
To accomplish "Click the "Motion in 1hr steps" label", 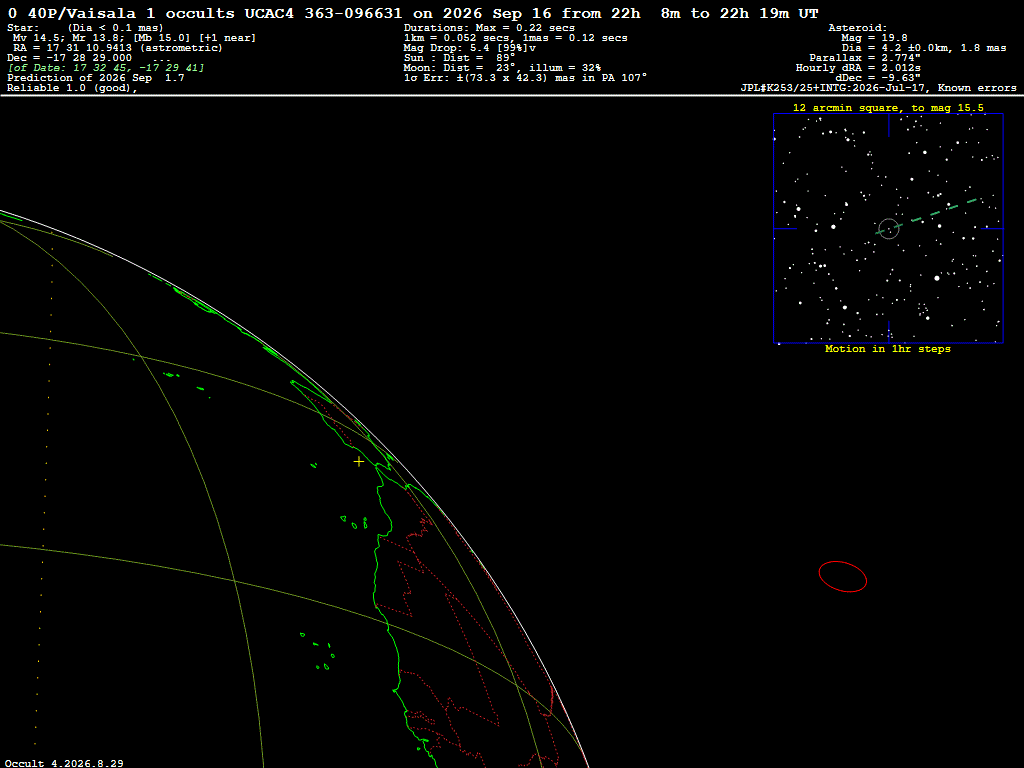I will tap(888, 349).
